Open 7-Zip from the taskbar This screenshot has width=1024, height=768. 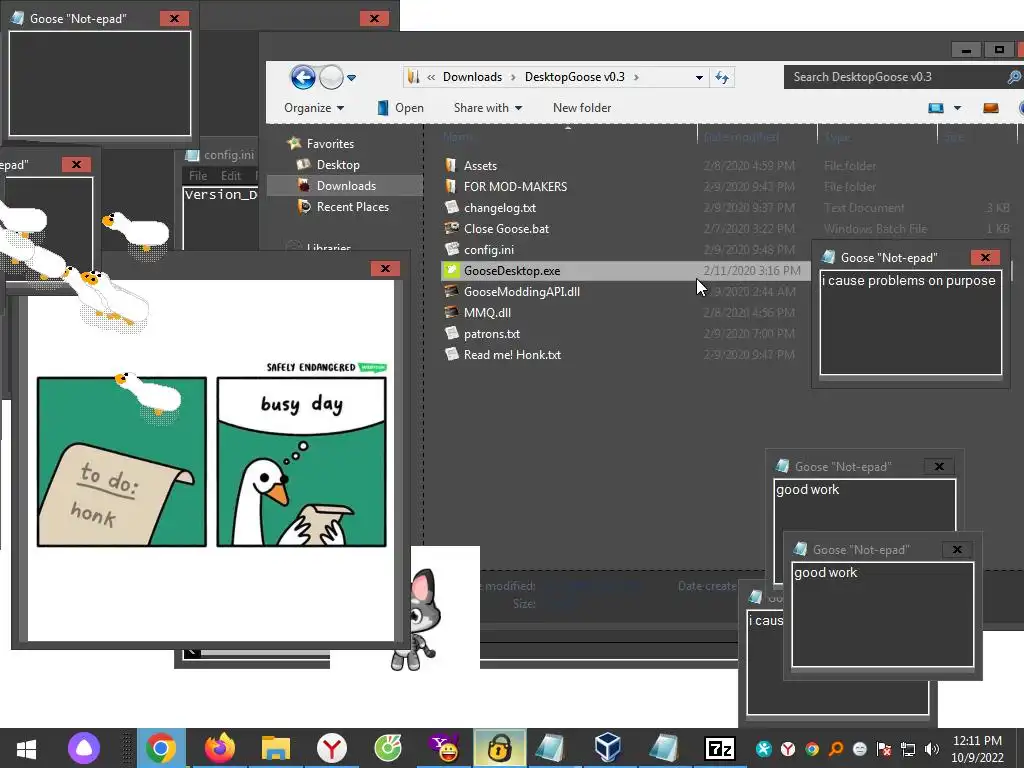coord(720,748)
